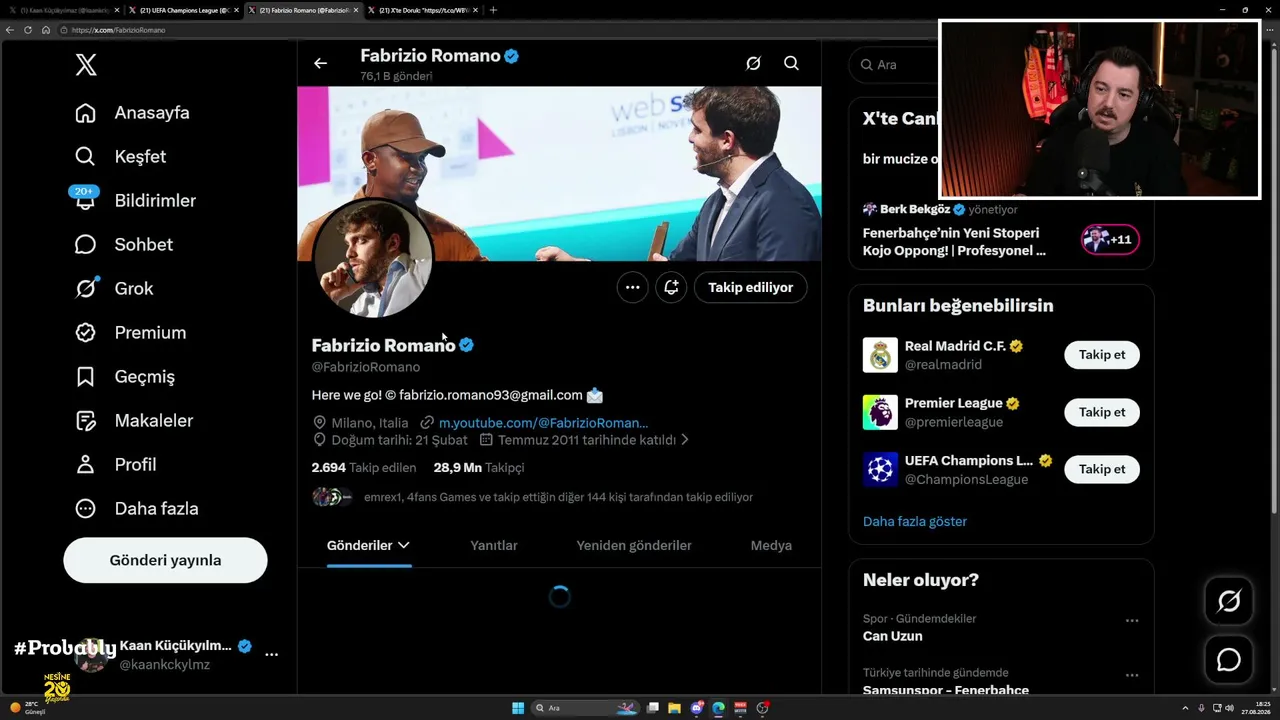Open options dots for Samsunspor - Fenerbahçe trend
This screenshot has width=1280, height=720.
pos(1132,674)
